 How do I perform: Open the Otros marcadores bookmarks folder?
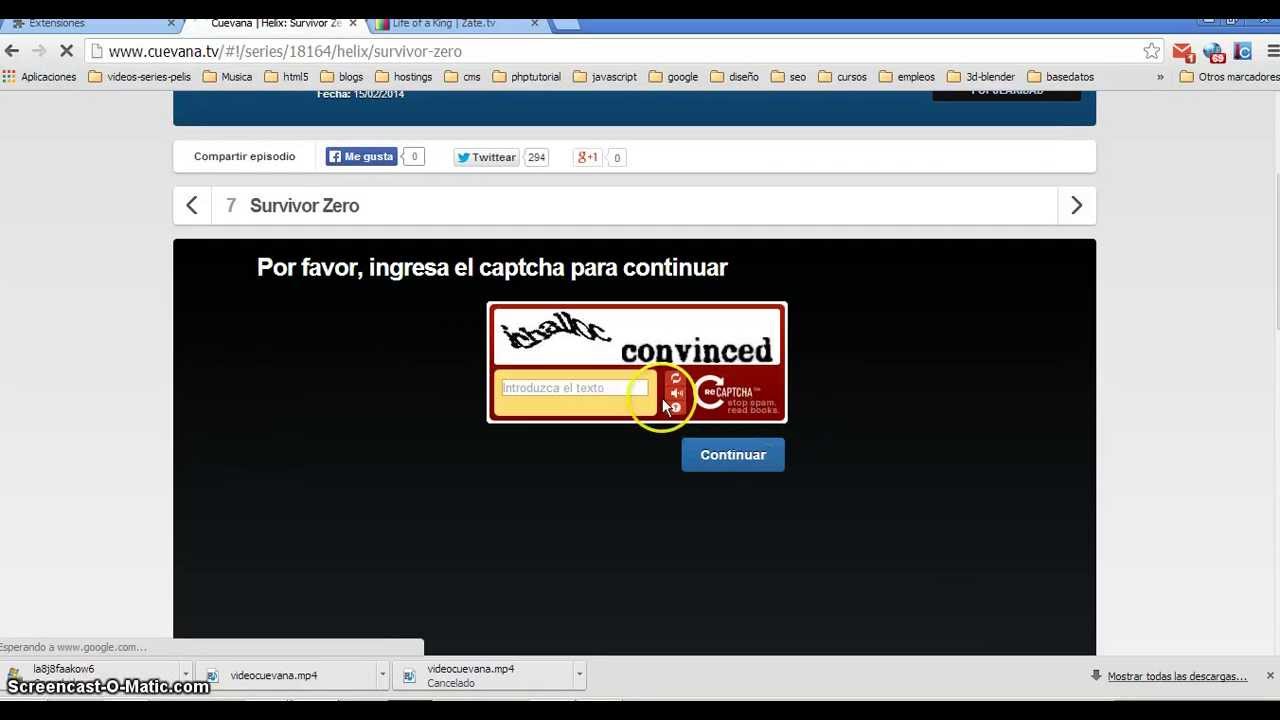point(1229,77)
